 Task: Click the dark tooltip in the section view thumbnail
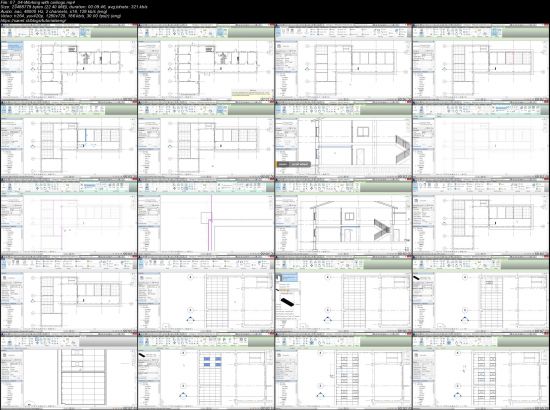pos(293,164)
